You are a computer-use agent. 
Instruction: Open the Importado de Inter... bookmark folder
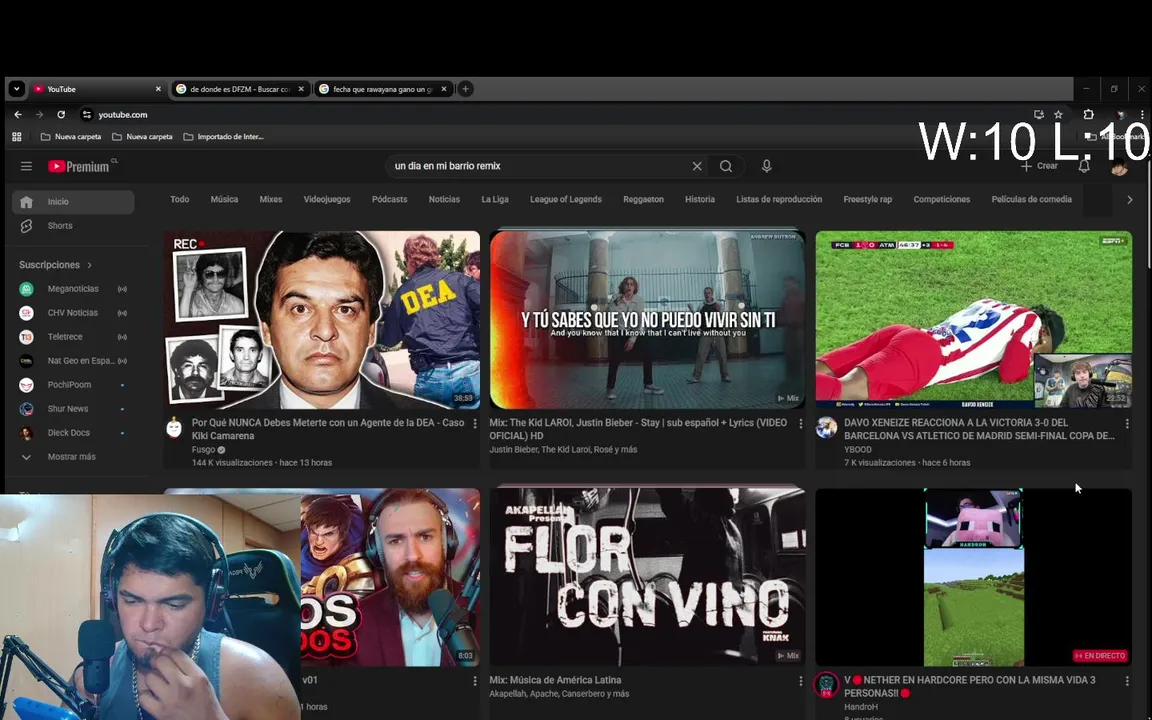point(223,137)
